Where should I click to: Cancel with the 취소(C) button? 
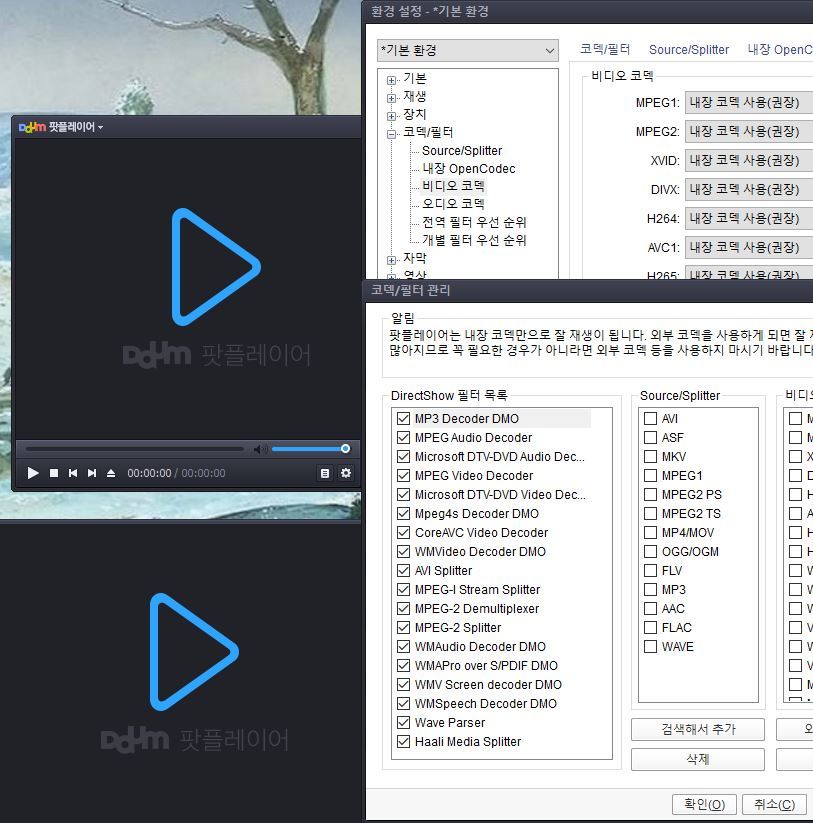tap(774, 804)
